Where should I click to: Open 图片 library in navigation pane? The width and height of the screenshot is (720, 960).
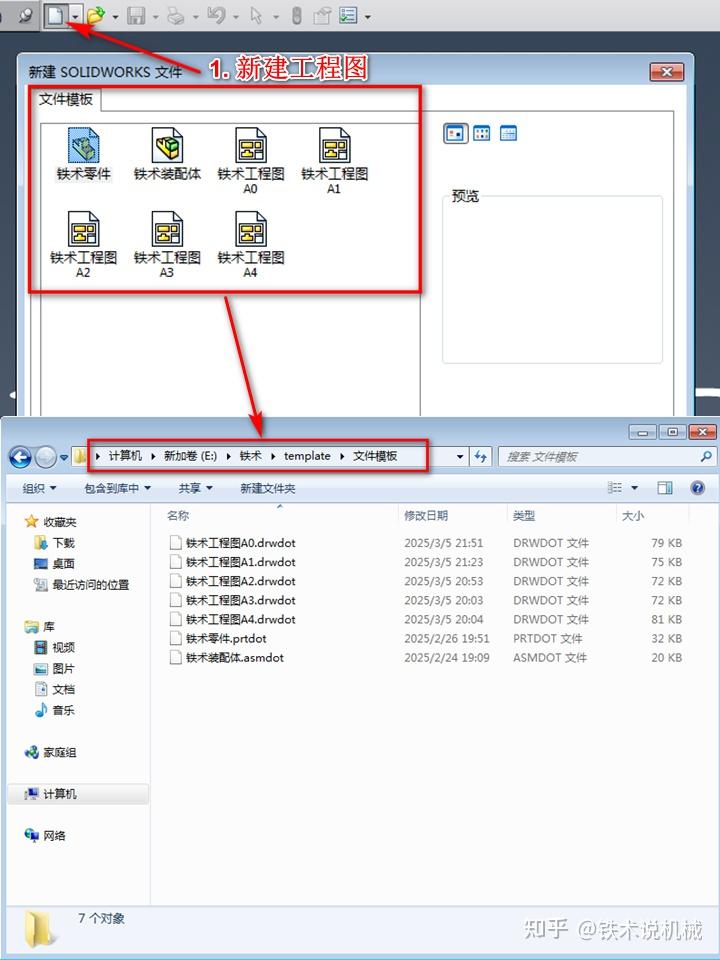click(x=55, y=669)
